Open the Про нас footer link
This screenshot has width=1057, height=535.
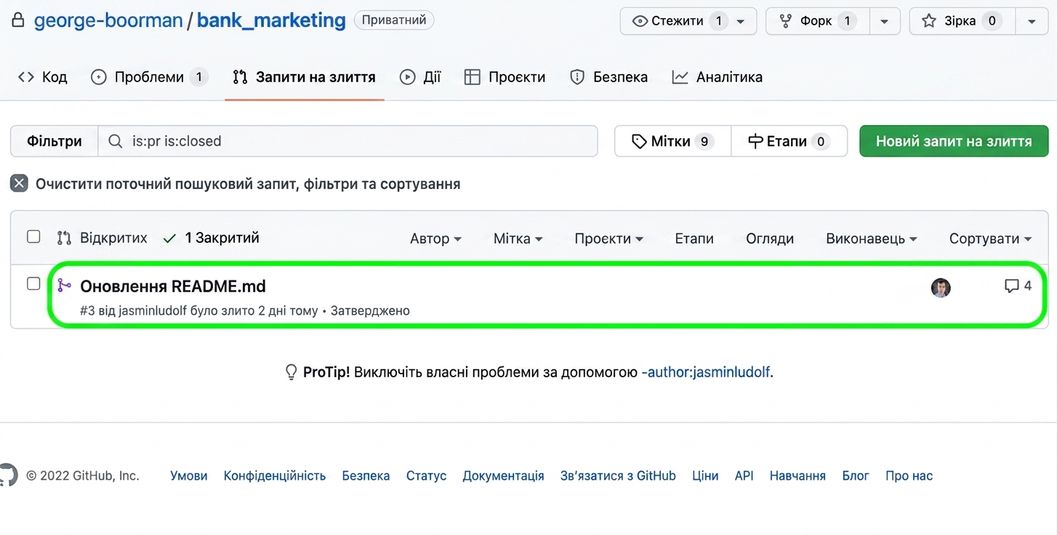pos(909,476)
